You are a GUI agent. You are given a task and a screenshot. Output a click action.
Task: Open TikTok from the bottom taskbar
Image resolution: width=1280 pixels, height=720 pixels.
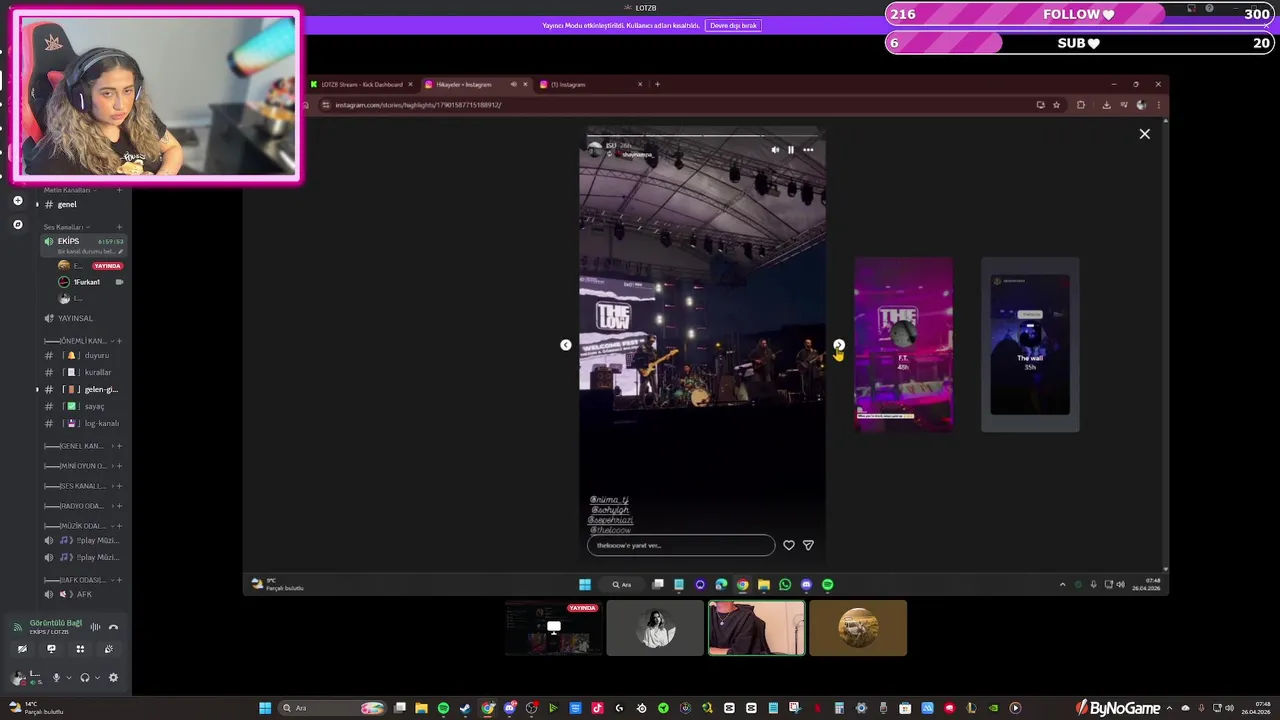(x=597, y=708)
